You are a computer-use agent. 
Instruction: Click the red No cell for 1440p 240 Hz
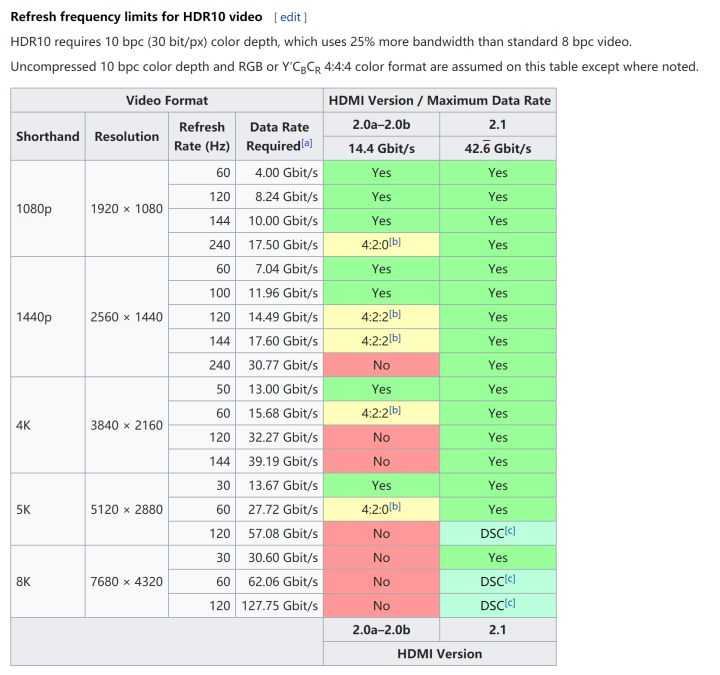pyautogui.click(x=381, y=365)
